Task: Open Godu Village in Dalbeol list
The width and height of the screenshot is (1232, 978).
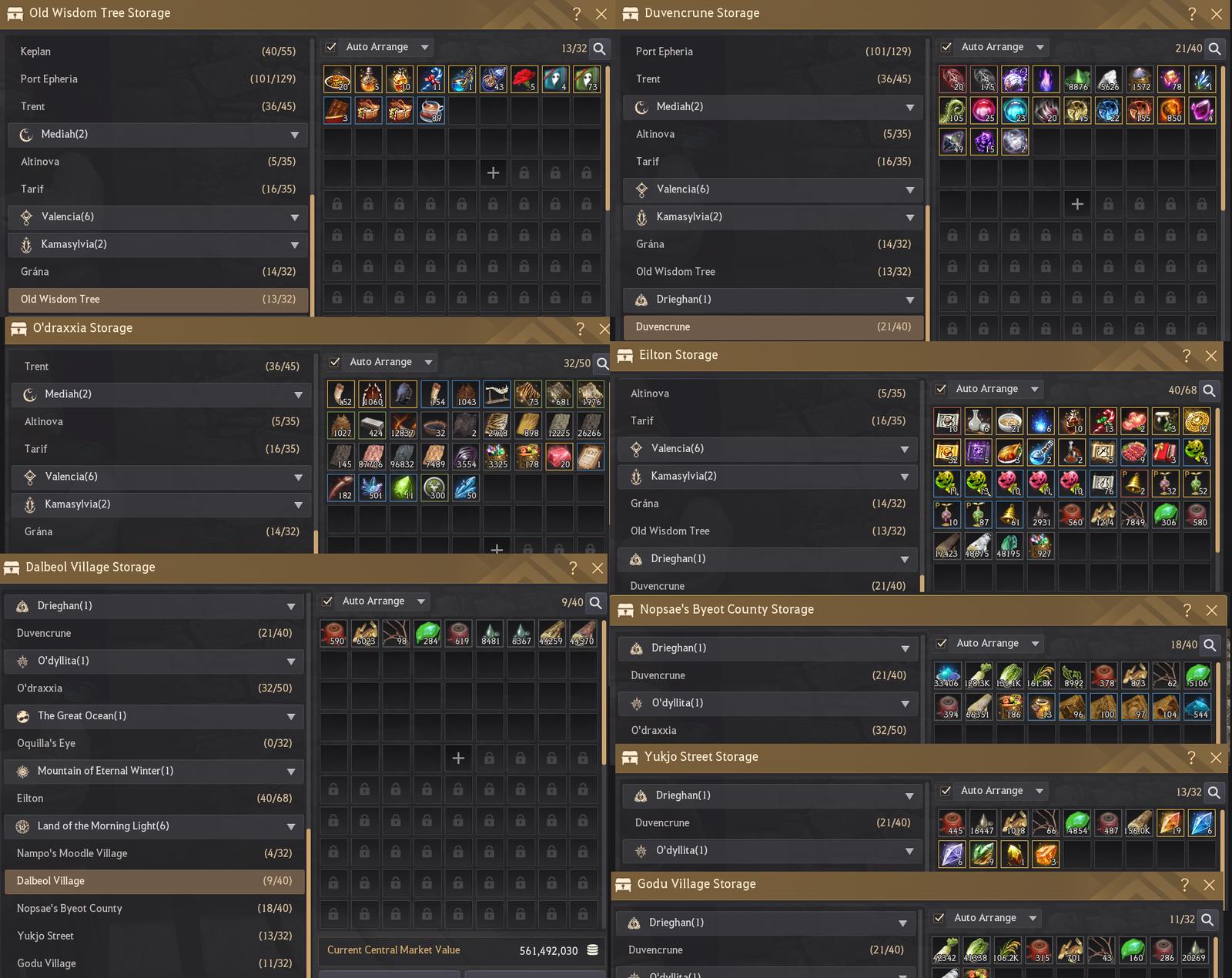Action: coord(155,963)
